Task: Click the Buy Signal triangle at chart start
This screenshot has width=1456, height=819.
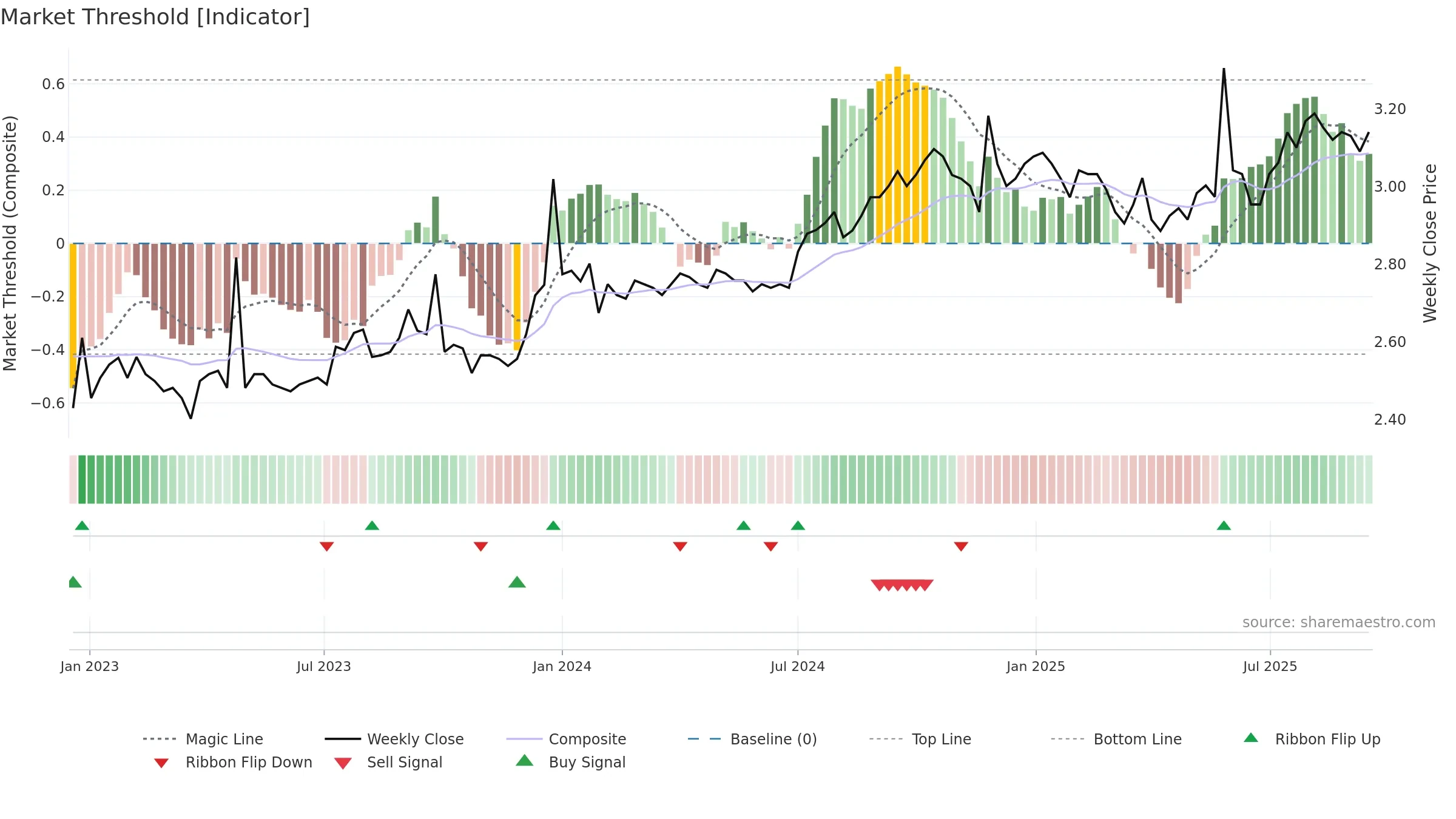Action: pos(75,582)
